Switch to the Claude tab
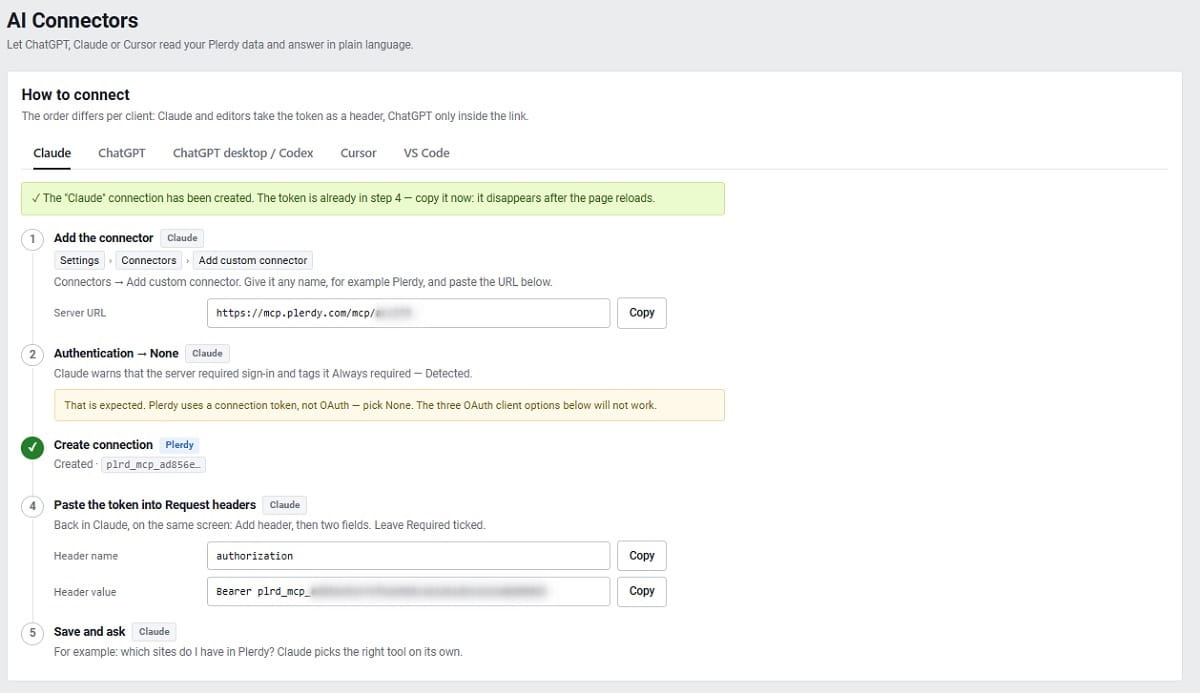1200x693 pixels. [52, 153]
